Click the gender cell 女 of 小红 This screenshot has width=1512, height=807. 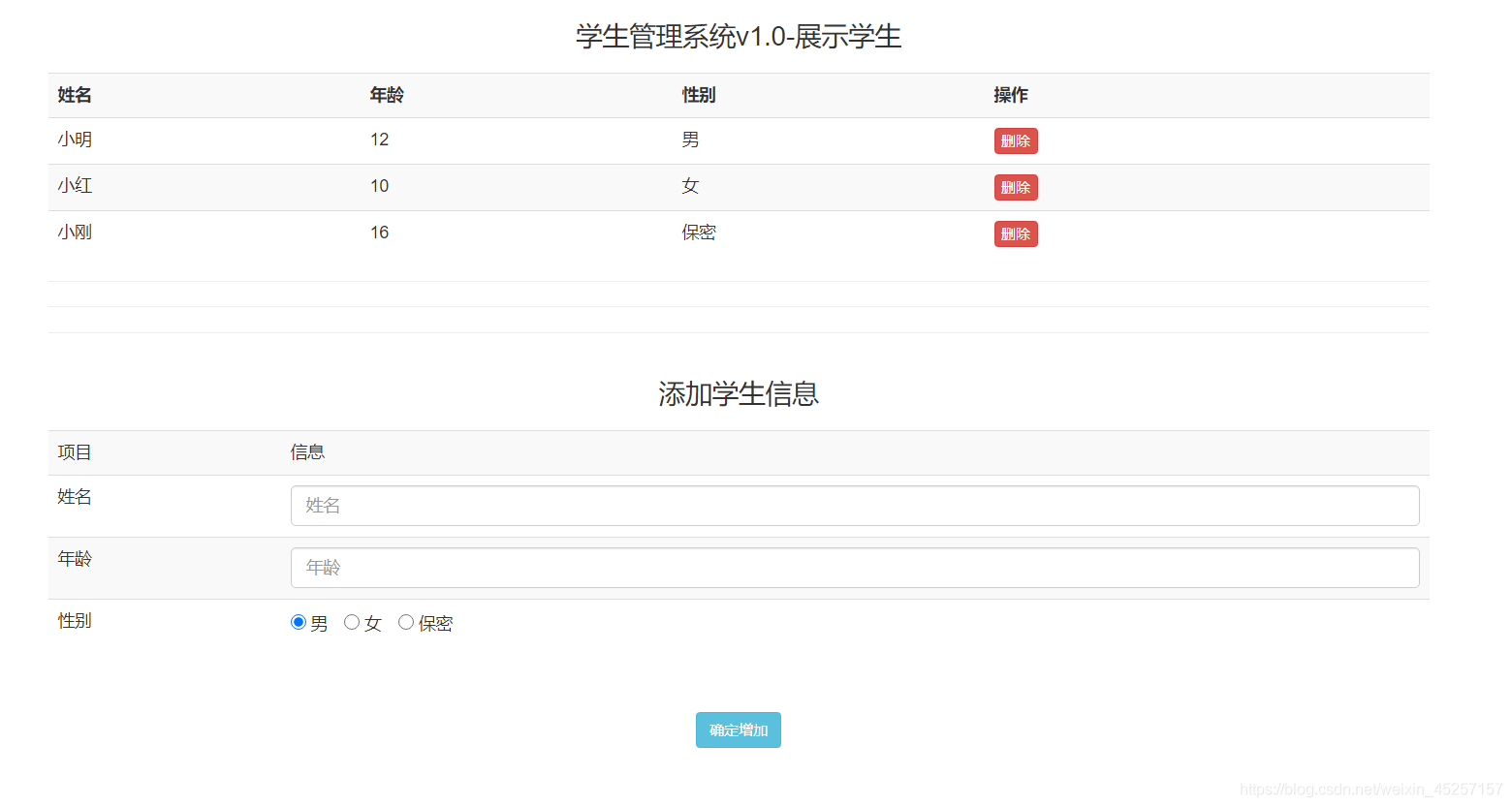point(690,186)
